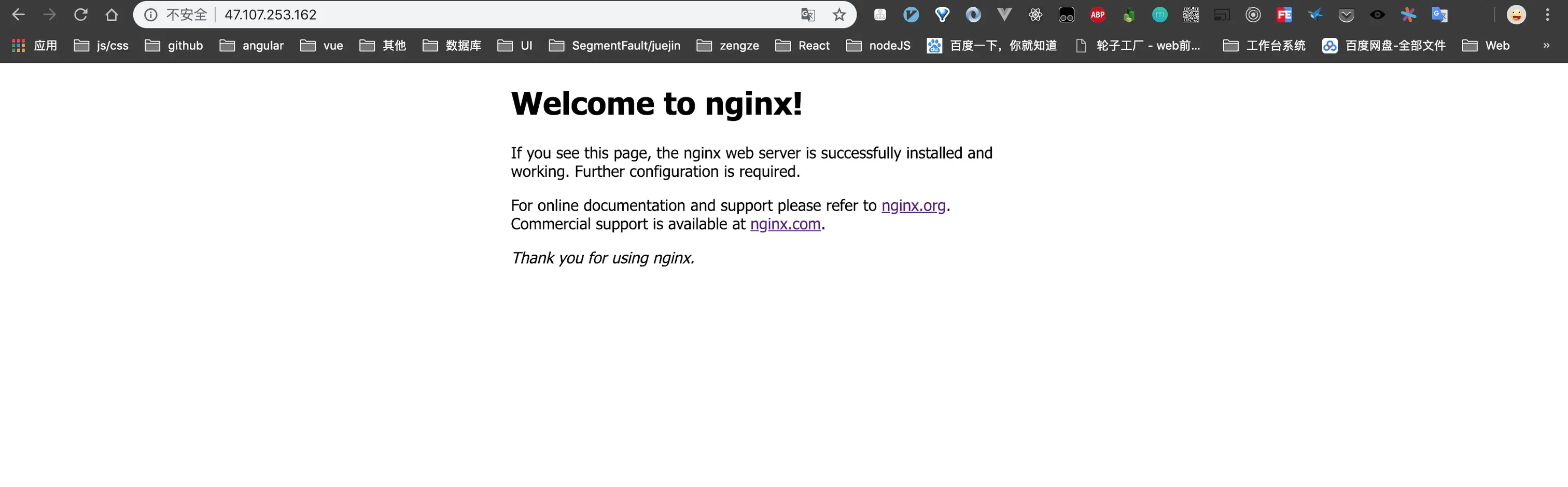Open the red FE helper extension
The image size is (1568, 487).
[1284, 15]
